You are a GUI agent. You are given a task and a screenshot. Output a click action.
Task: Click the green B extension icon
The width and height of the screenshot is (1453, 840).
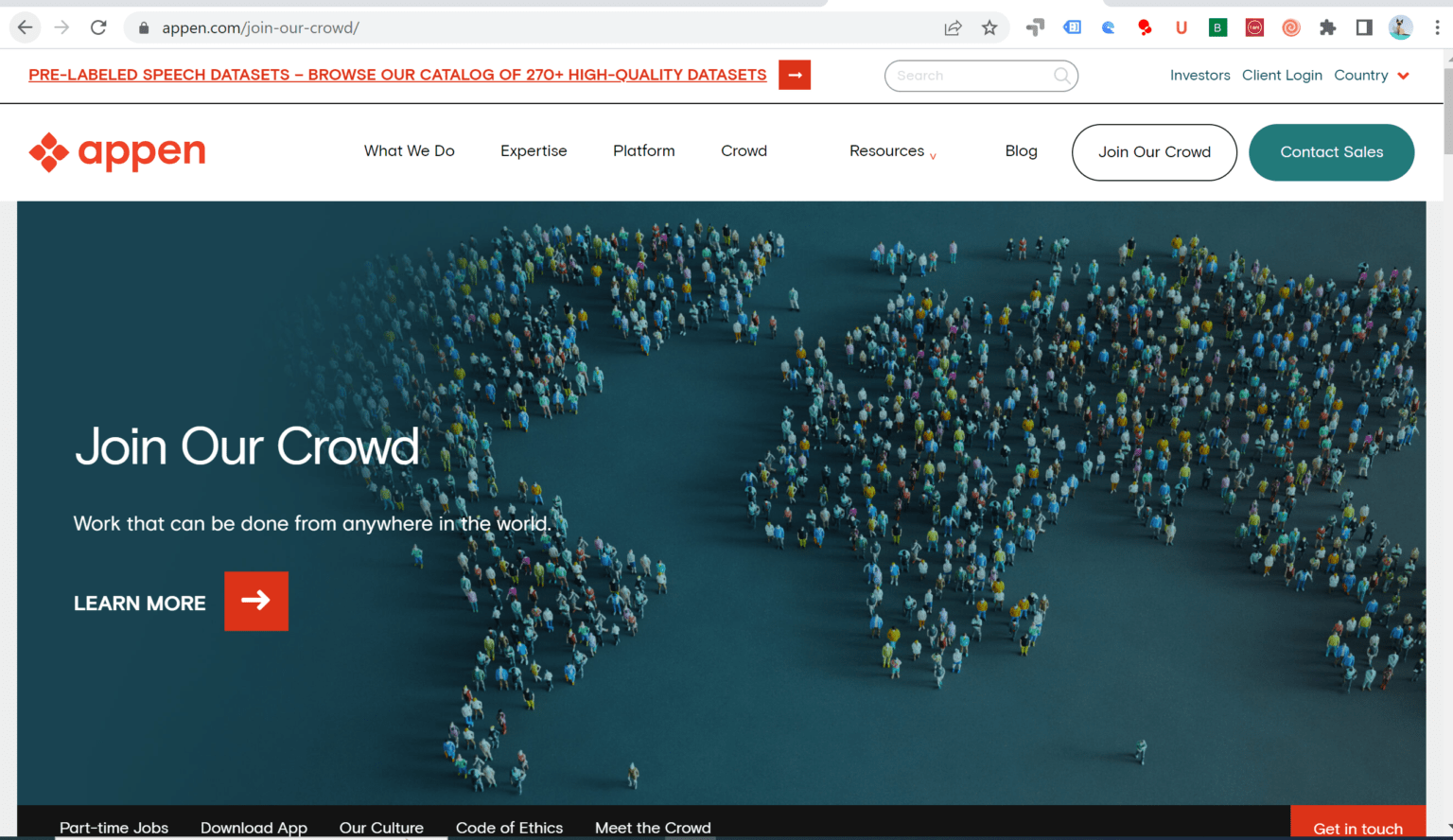(1218, 27)
